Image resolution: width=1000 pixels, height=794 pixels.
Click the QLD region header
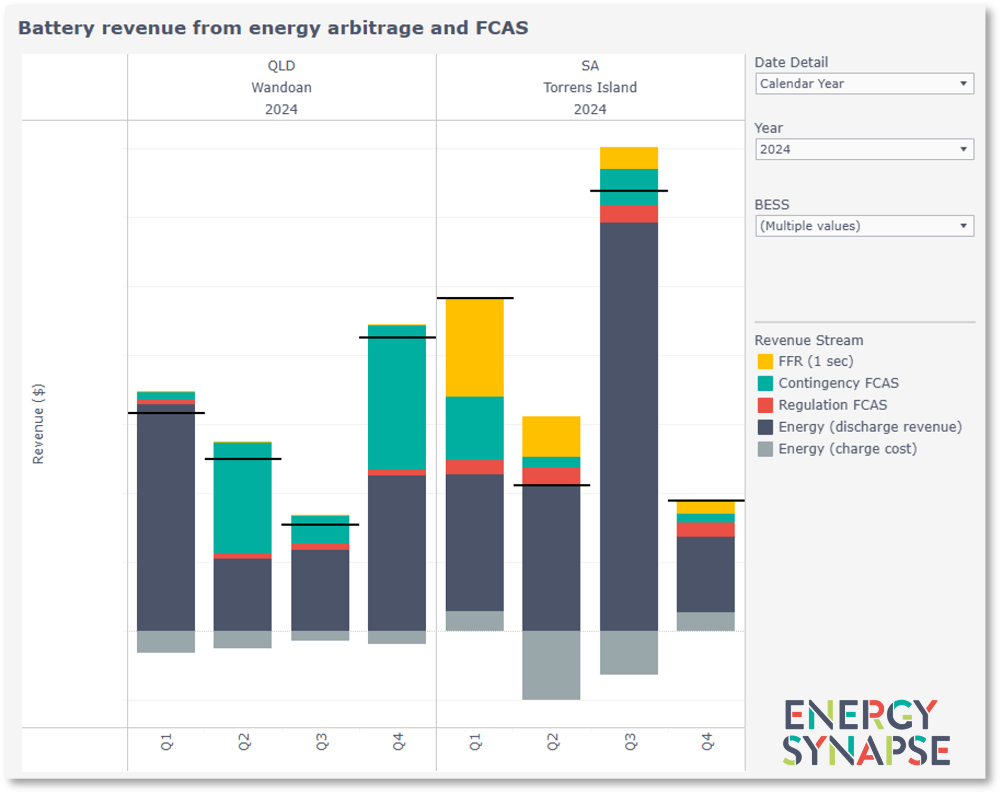point(281,66)
